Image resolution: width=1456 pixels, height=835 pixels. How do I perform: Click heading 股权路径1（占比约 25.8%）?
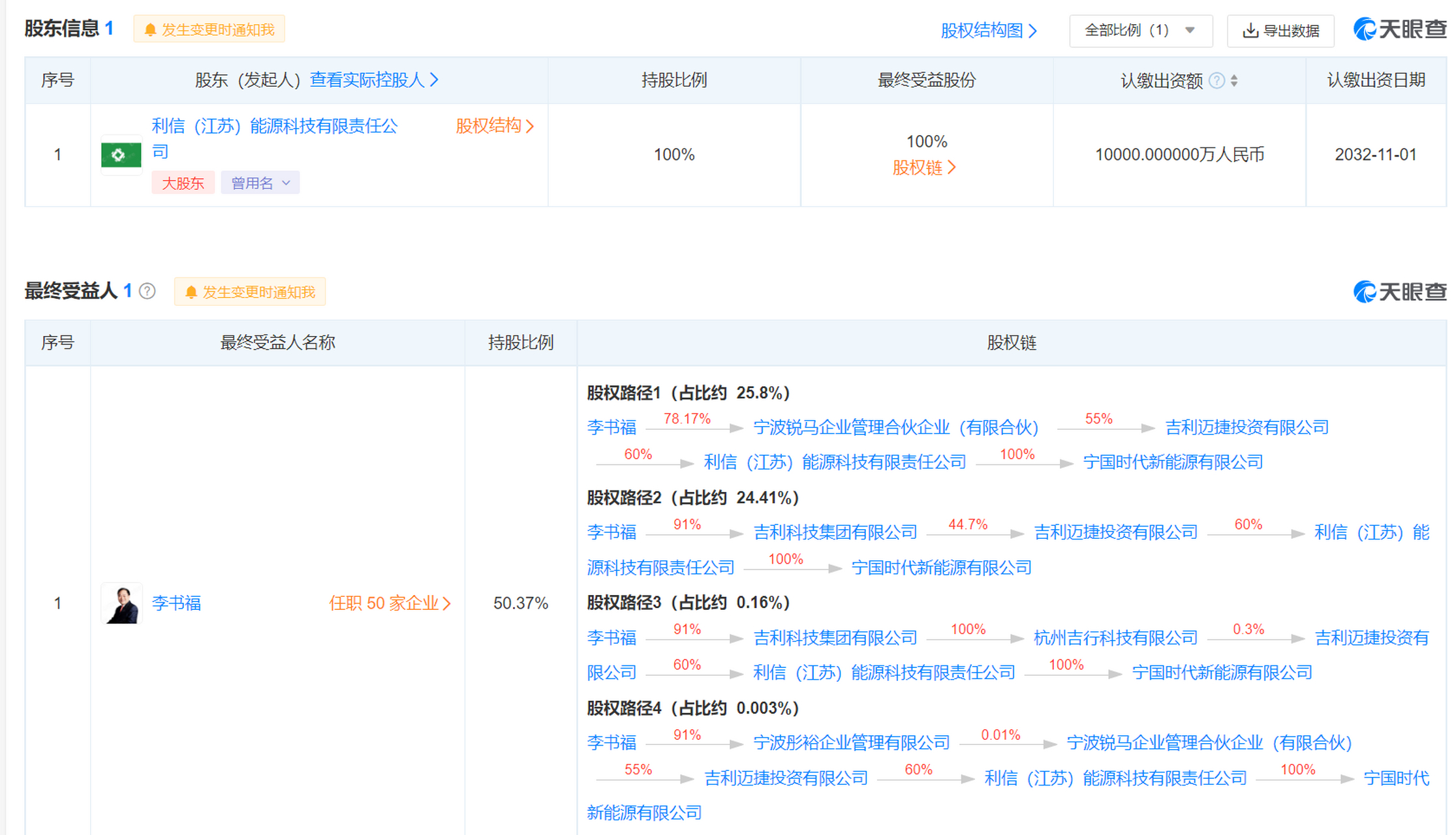coord(689,393)
